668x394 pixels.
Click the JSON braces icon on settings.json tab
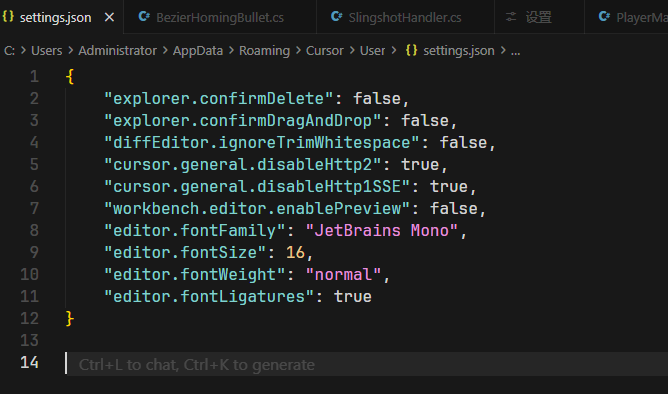coord(8,17)
